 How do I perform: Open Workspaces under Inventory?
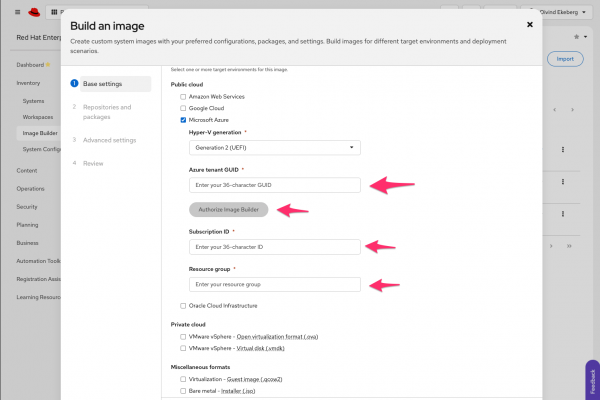(x=38, y=117)
